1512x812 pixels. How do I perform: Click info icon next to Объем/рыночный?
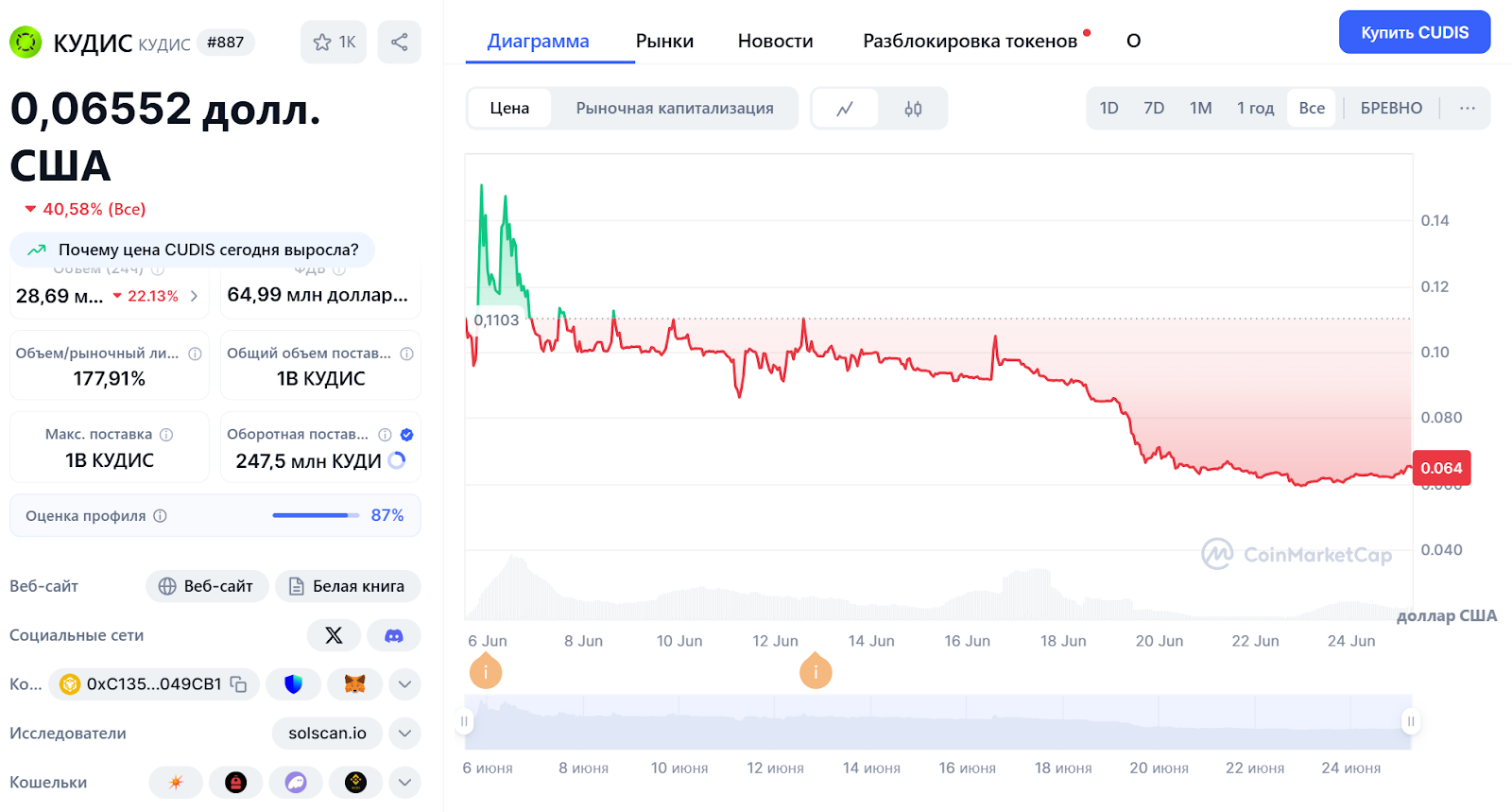(x=195, y=354)
